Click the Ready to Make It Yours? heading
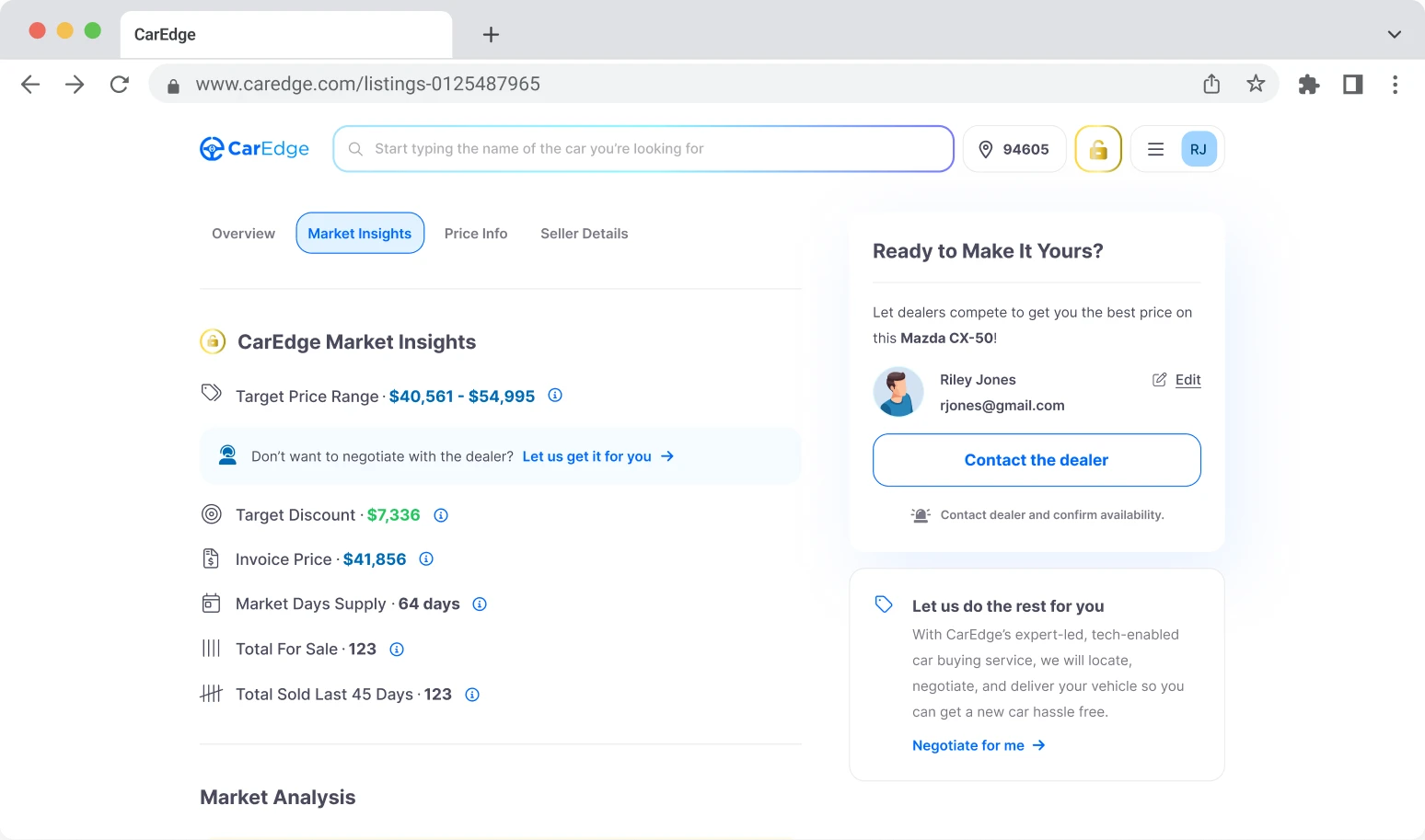 (988, 251)
